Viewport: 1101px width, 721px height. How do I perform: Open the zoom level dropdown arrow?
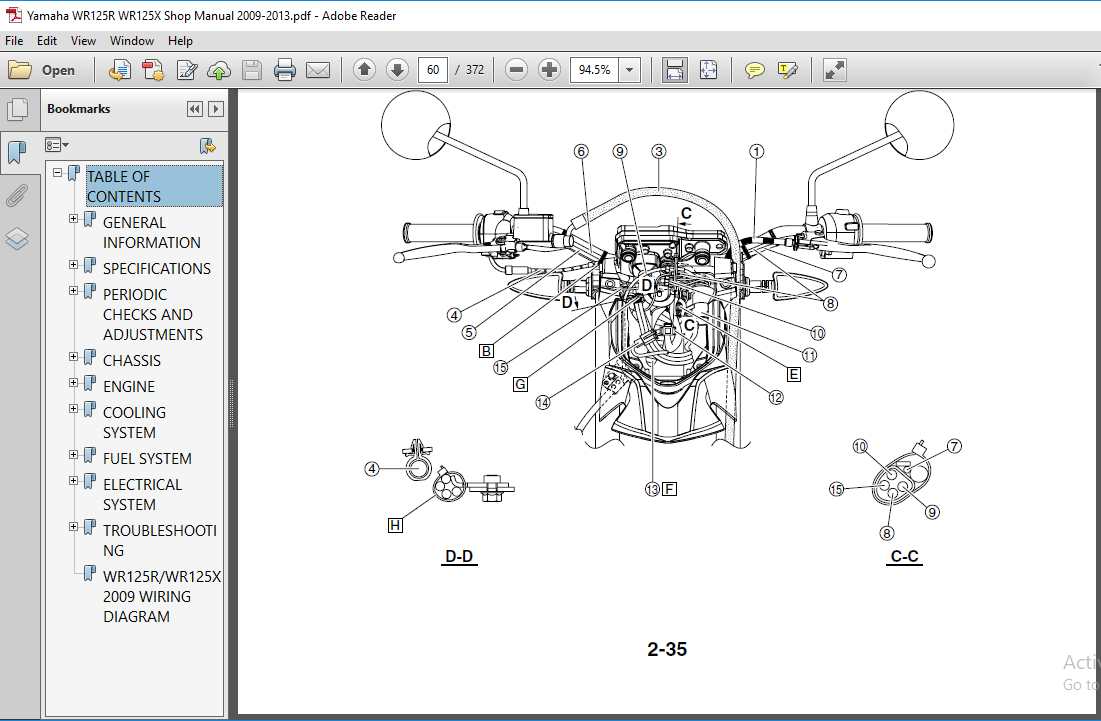(630, 70)
